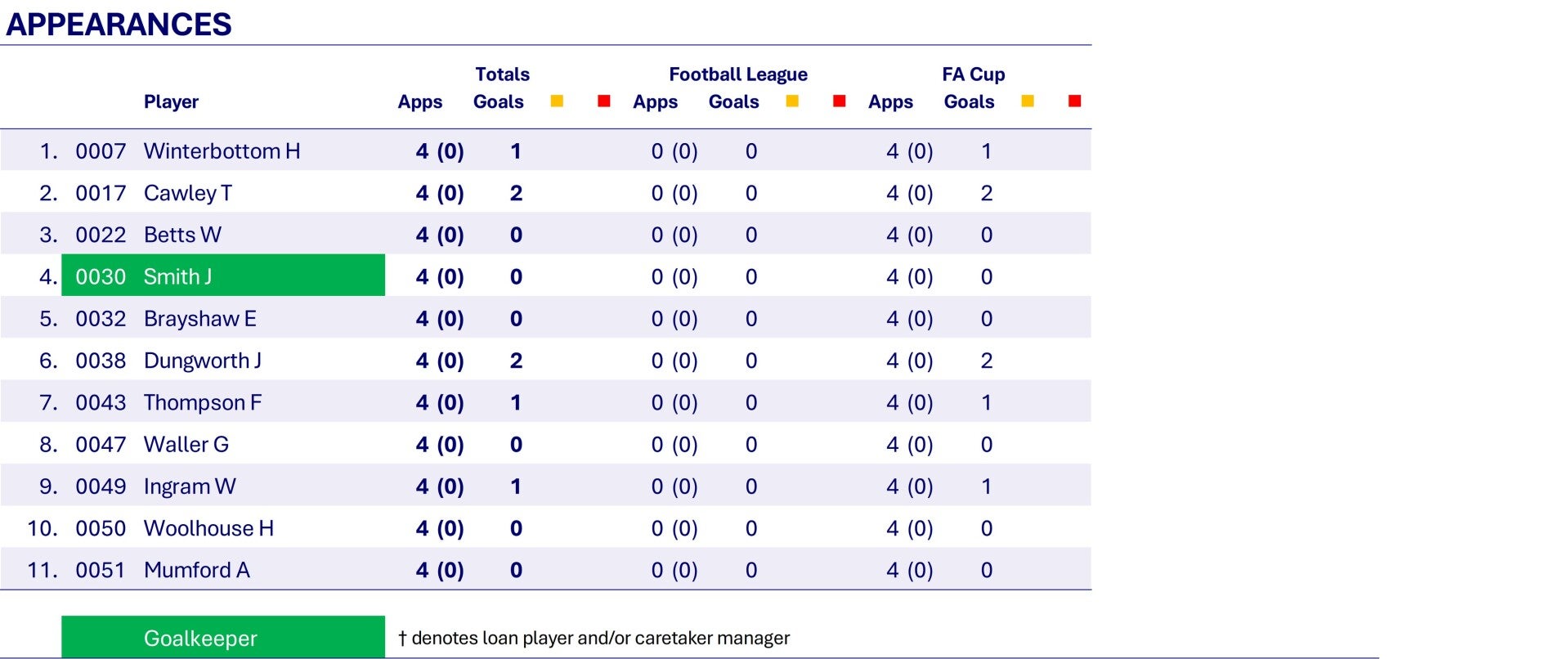Open player Cawley T

pyautogui.click(x=187, y=193)
